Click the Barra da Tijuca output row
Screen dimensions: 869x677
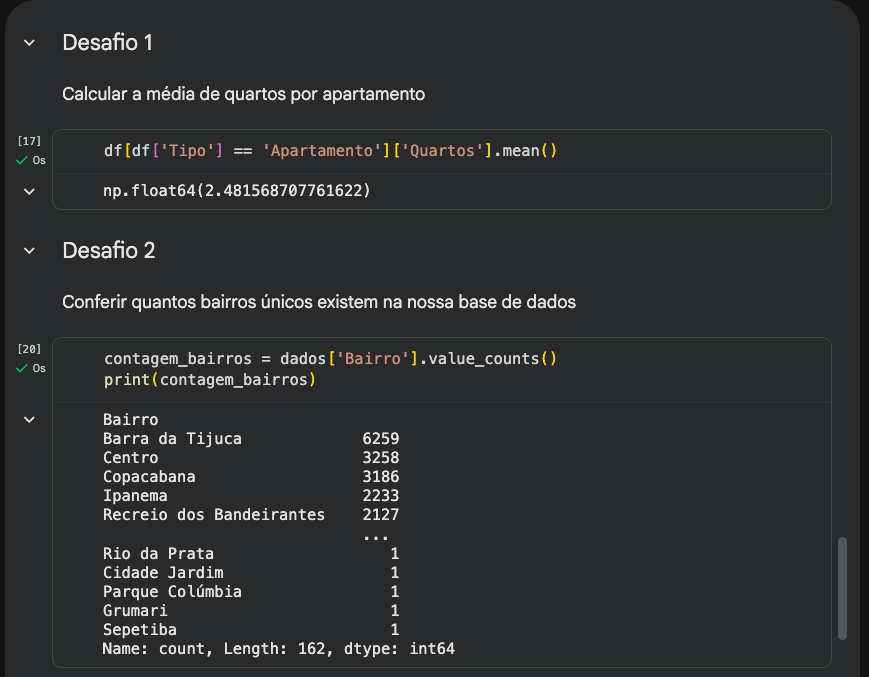pos(172,439)
